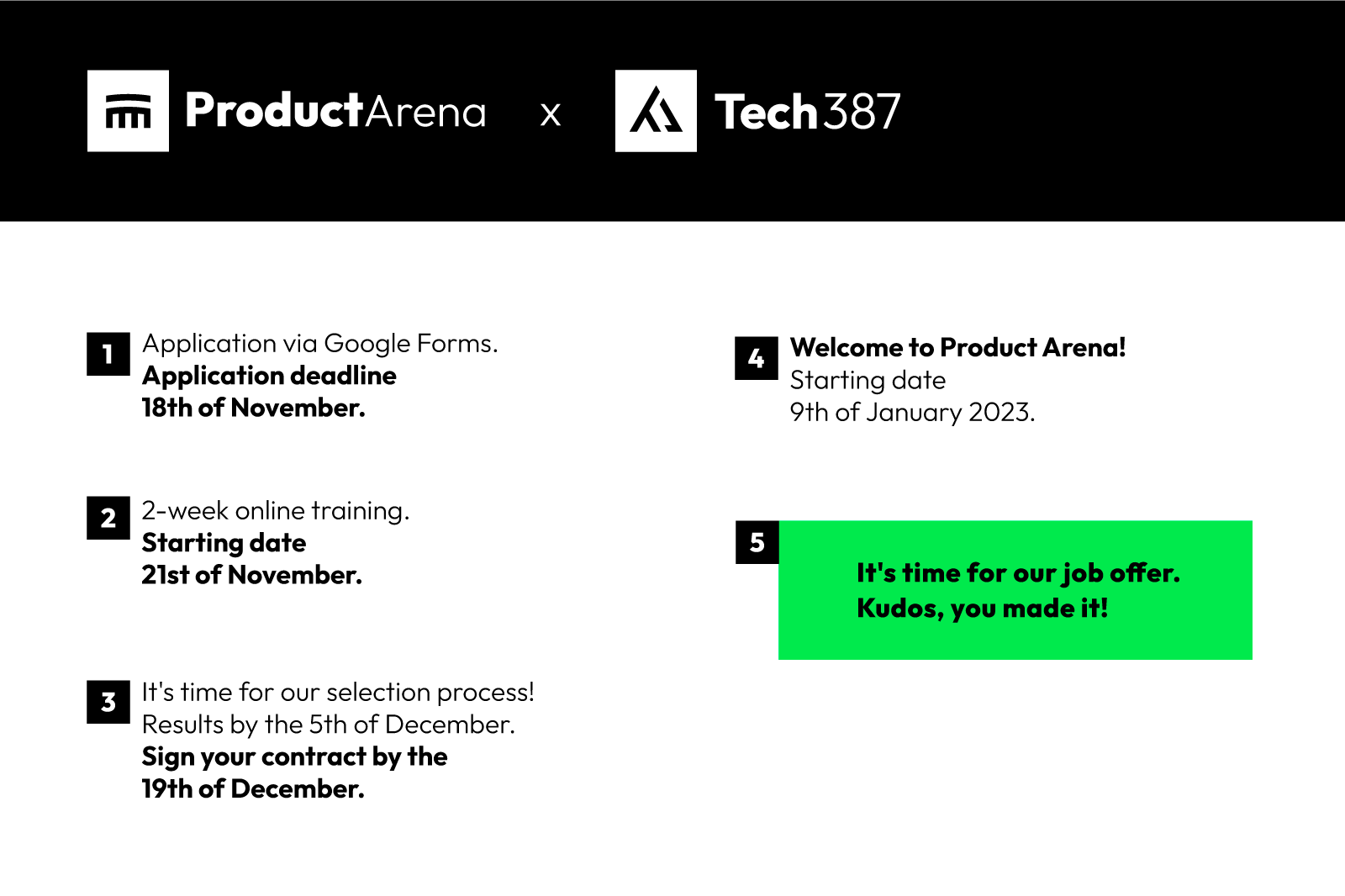Click the step 3 number badge
The height and width of the screenshot is (896, 1345).
[x=108, y=702]
